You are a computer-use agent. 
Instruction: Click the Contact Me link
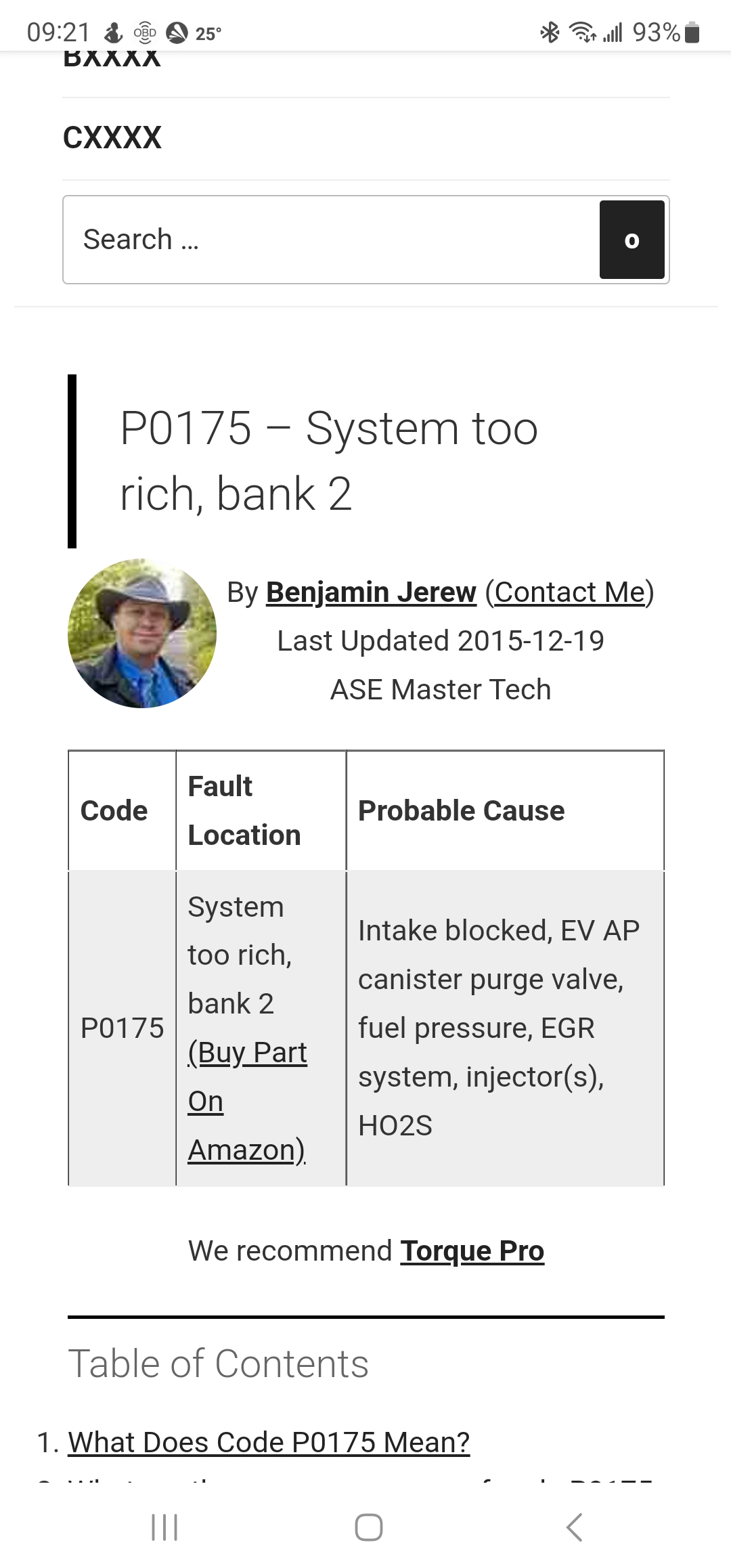pos(570,592)
